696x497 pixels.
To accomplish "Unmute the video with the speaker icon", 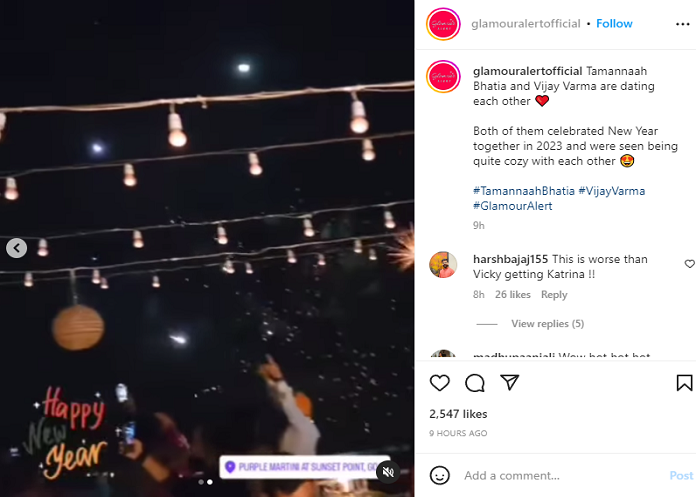I will (x=388, y=472).
